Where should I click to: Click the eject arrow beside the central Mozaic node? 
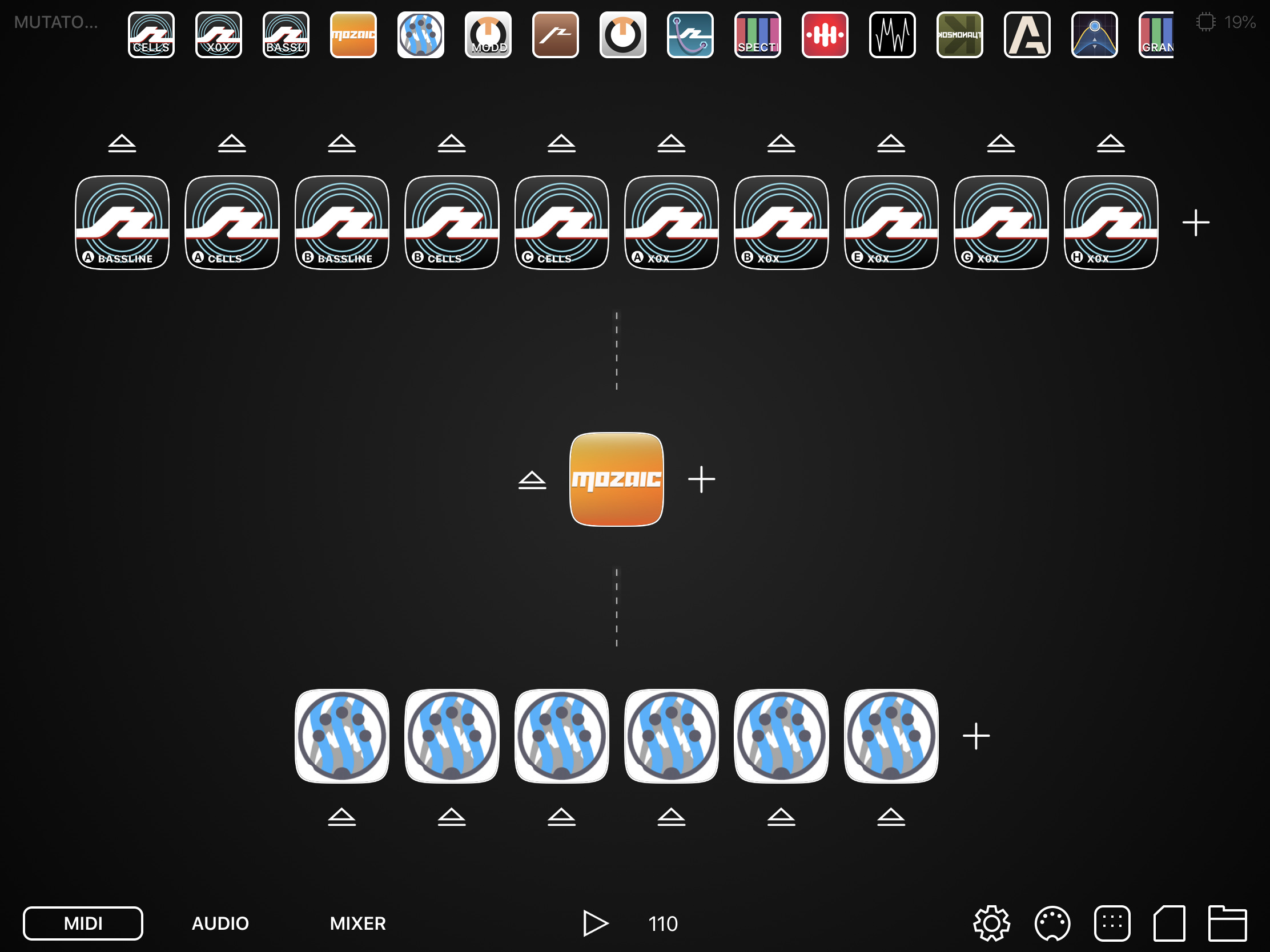(532, 481)
